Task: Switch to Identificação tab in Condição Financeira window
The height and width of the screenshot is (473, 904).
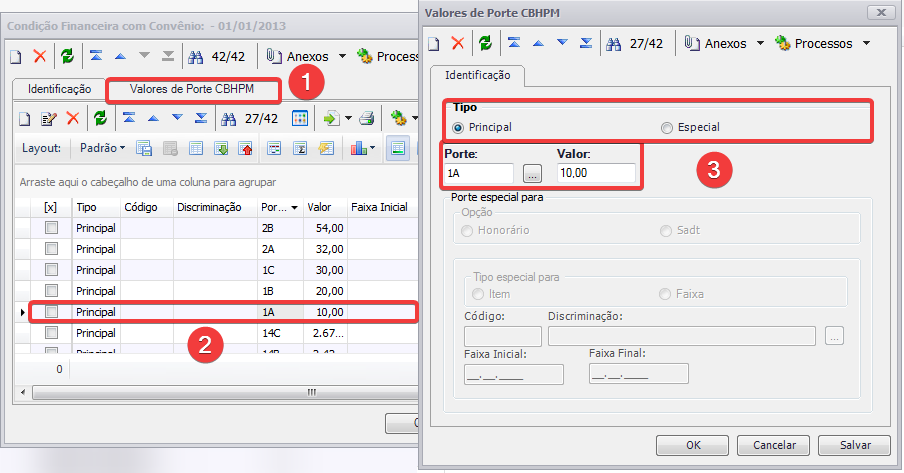Action: (59, 89)
